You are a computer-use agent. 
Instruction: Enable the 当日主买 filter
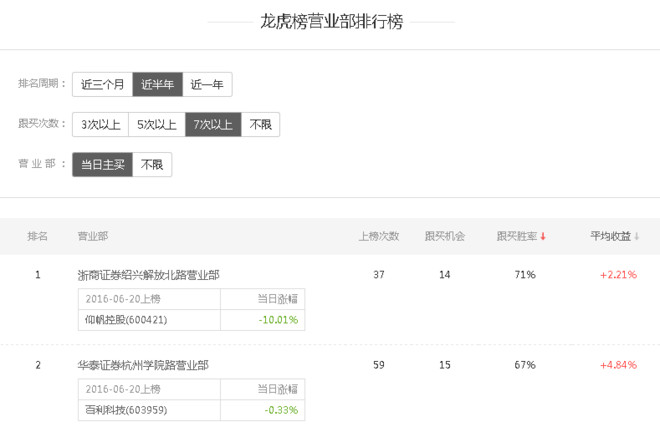[x=103, y=165]
